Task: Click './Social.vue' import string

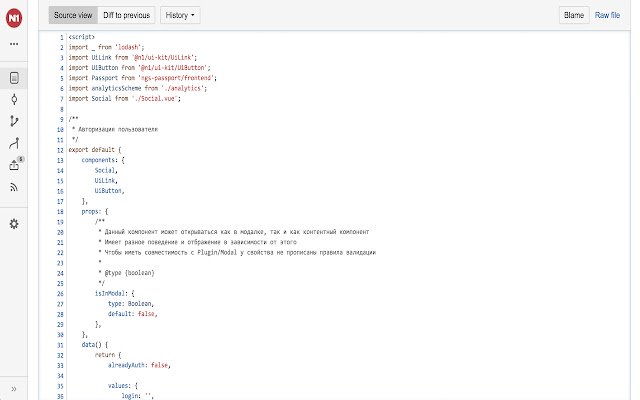Action: (x=156, y=98)
